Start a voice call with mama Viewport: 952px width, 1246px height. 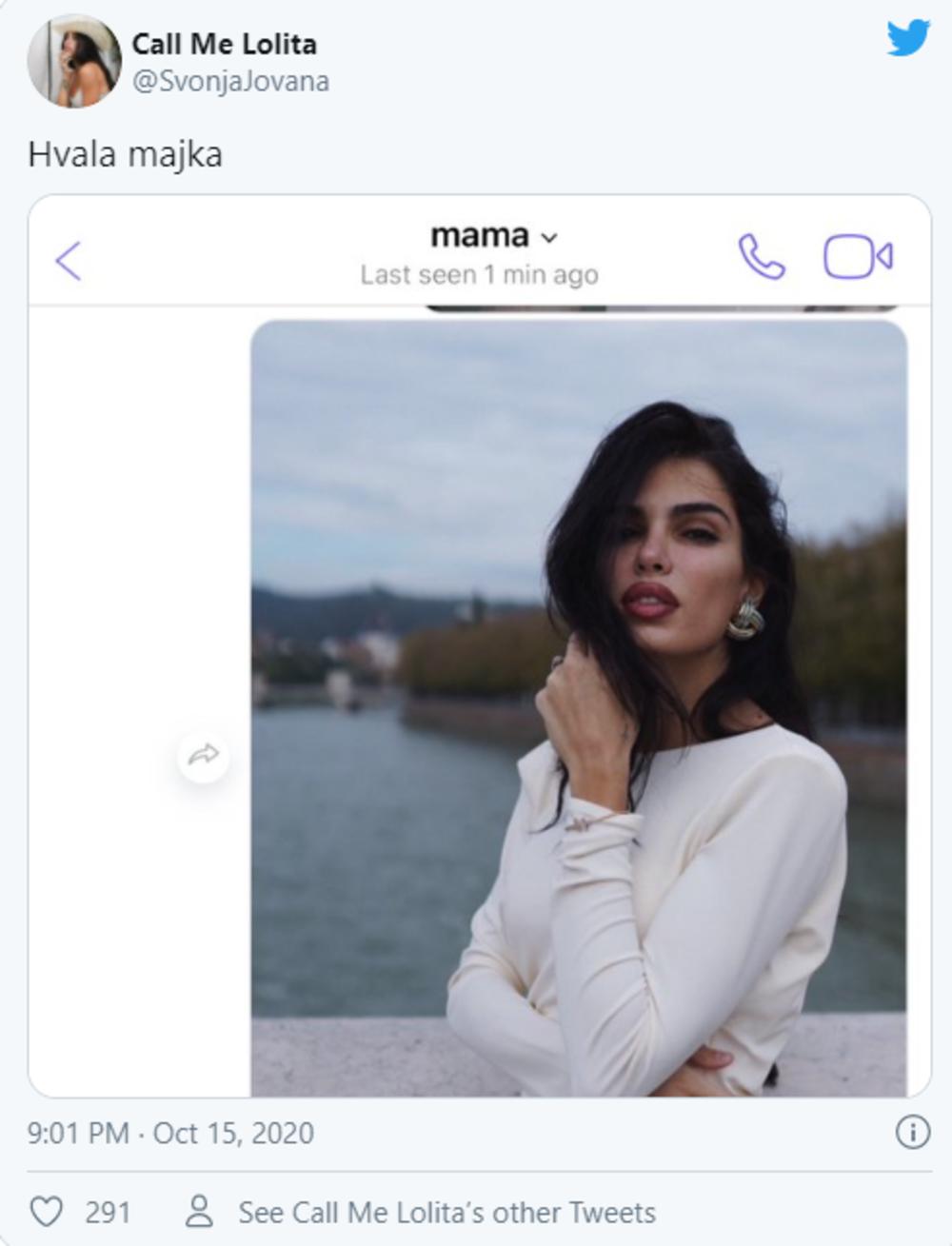[762, 257]
